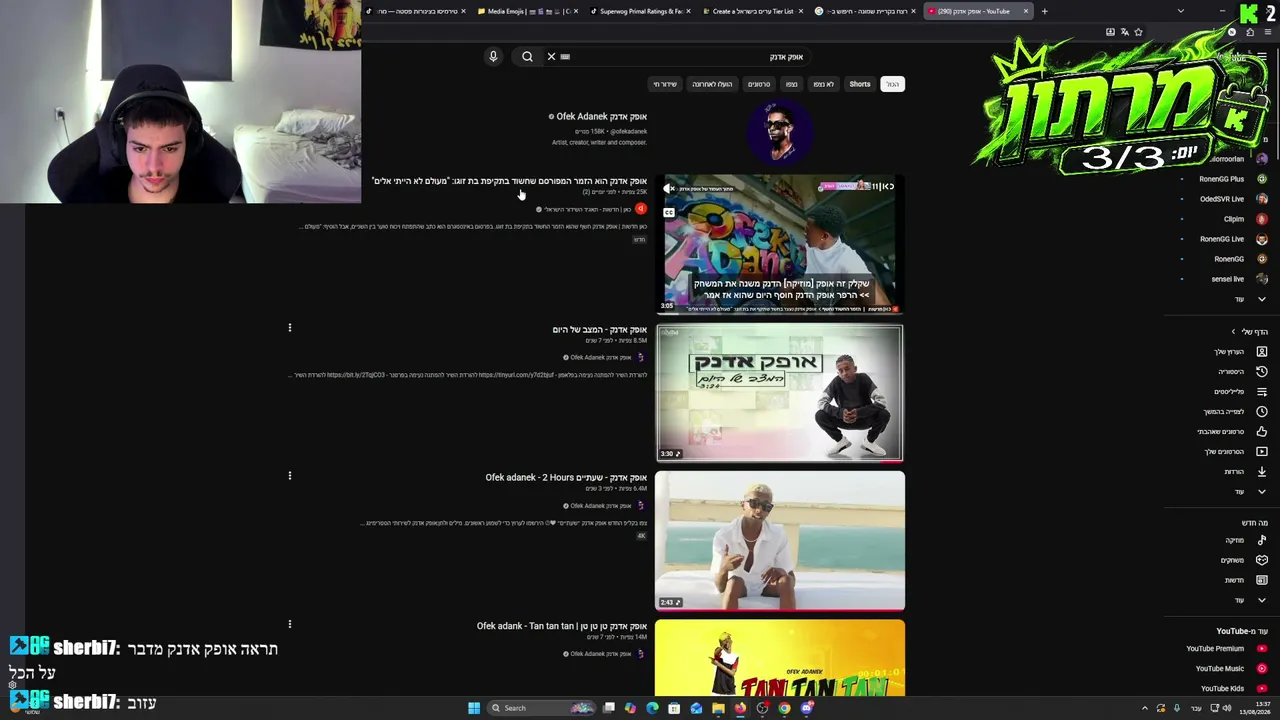Open the video titled 2 Hours
Viewport: 1280px width, 720px height.
[566, 478]
